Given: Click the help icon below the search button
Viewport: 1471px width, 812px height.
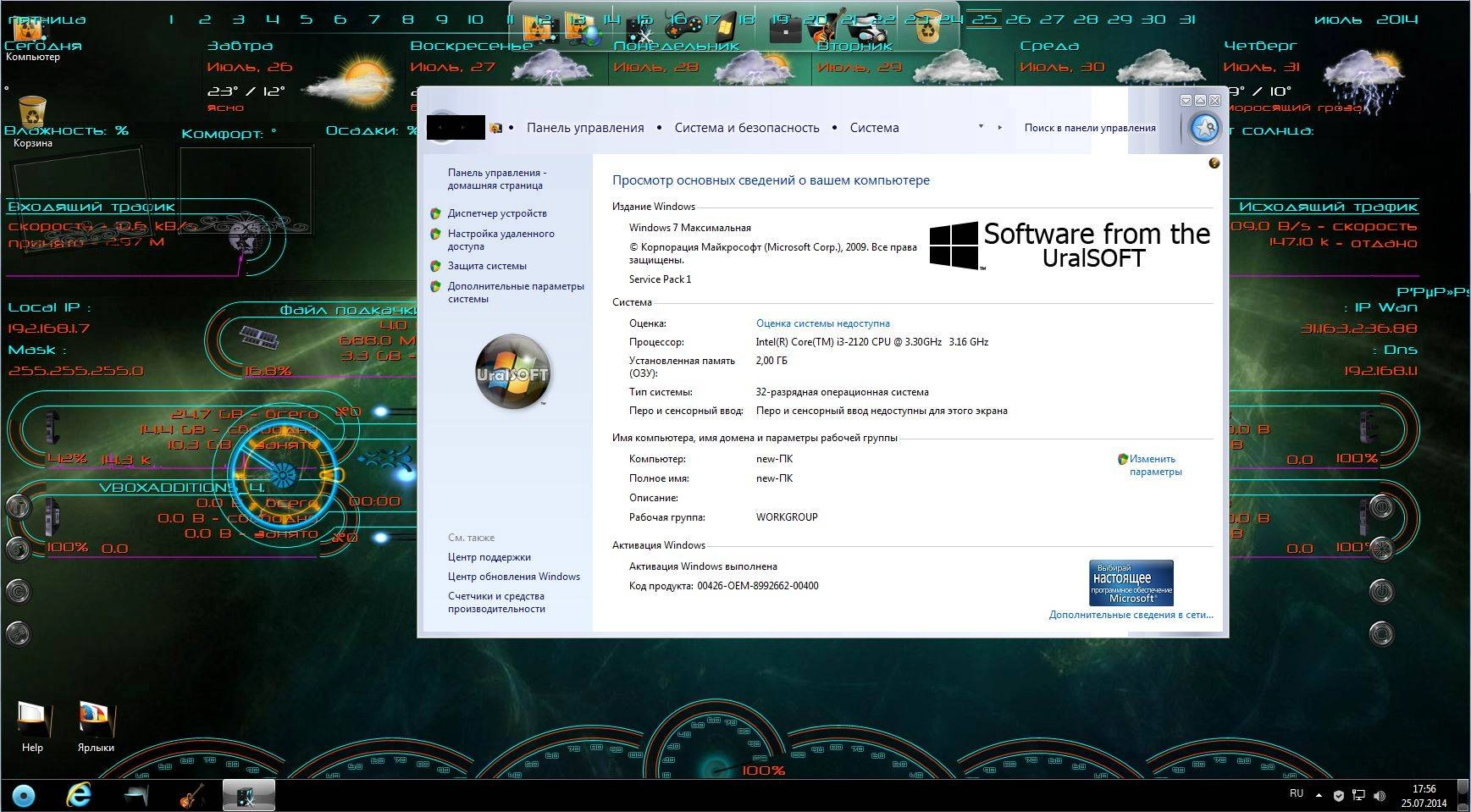Looking at the screenshot, I should click(x=1214, y=163).
